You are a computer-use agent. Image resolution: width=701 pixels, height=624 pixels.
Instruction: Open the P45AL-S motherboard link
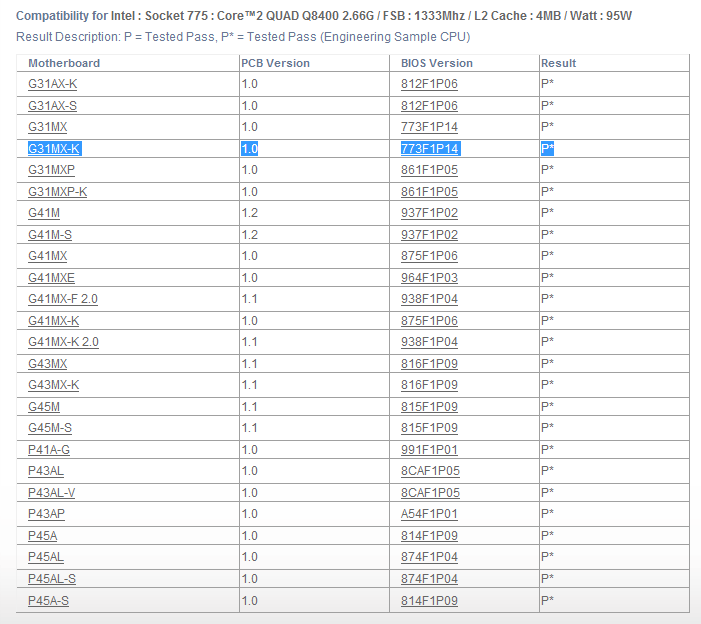[52, 578]
